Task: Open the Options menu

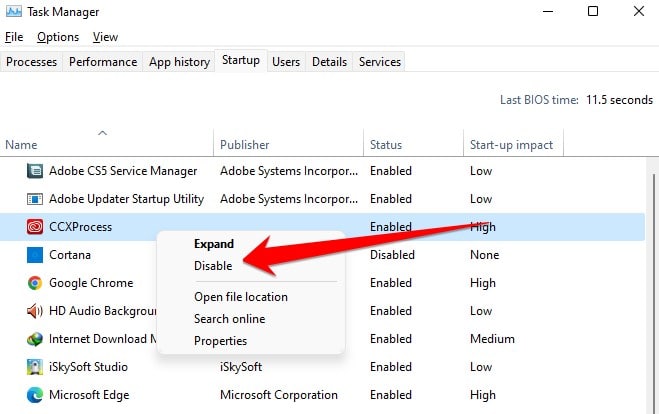Action: [x=58, y=37]
